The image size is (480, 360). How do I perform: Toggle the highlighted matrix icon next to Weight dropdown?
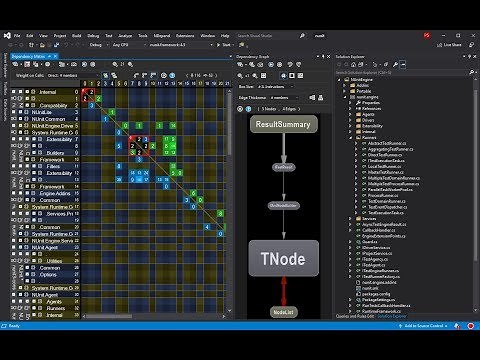(106, 75)
